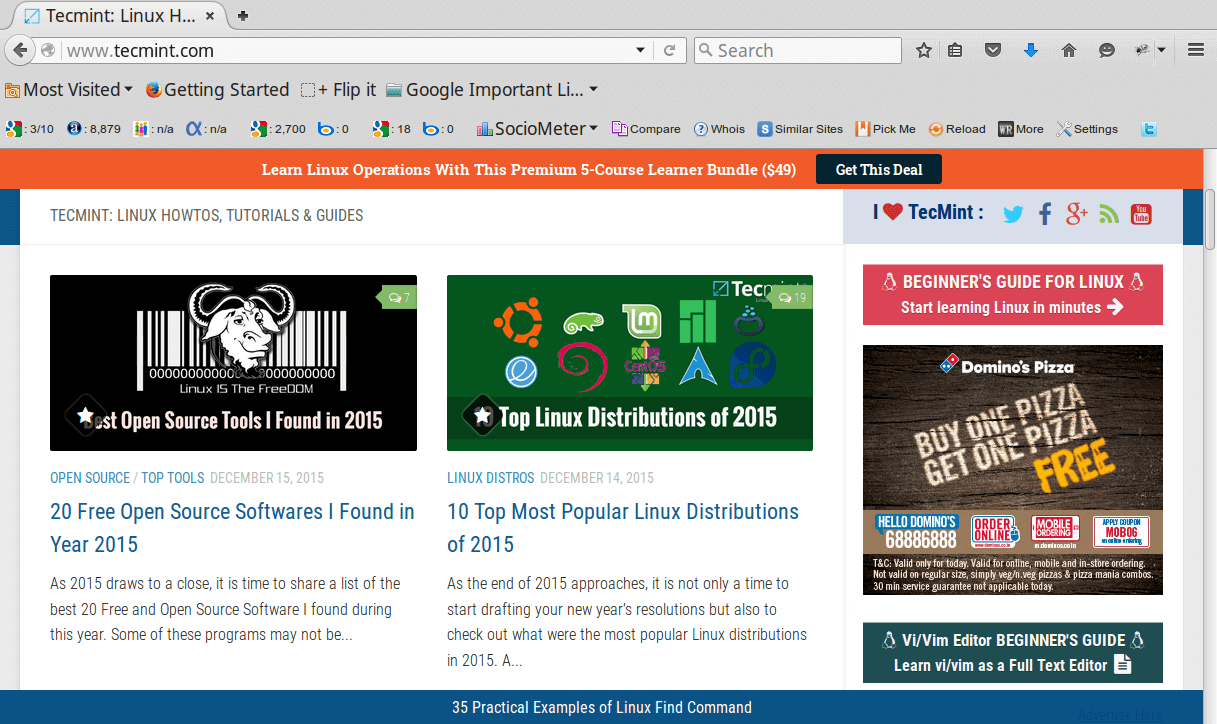
Task: Save page to Pocket
Action: point(993,50)
